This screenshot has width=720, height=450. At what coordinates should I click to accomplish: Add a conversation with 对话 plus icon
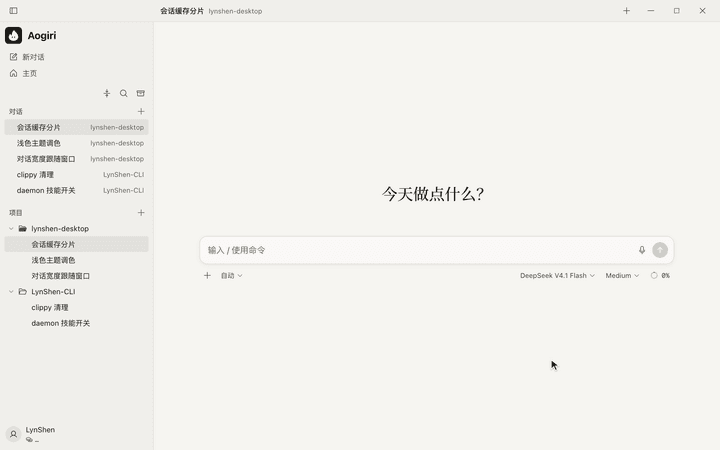[141, 112]
